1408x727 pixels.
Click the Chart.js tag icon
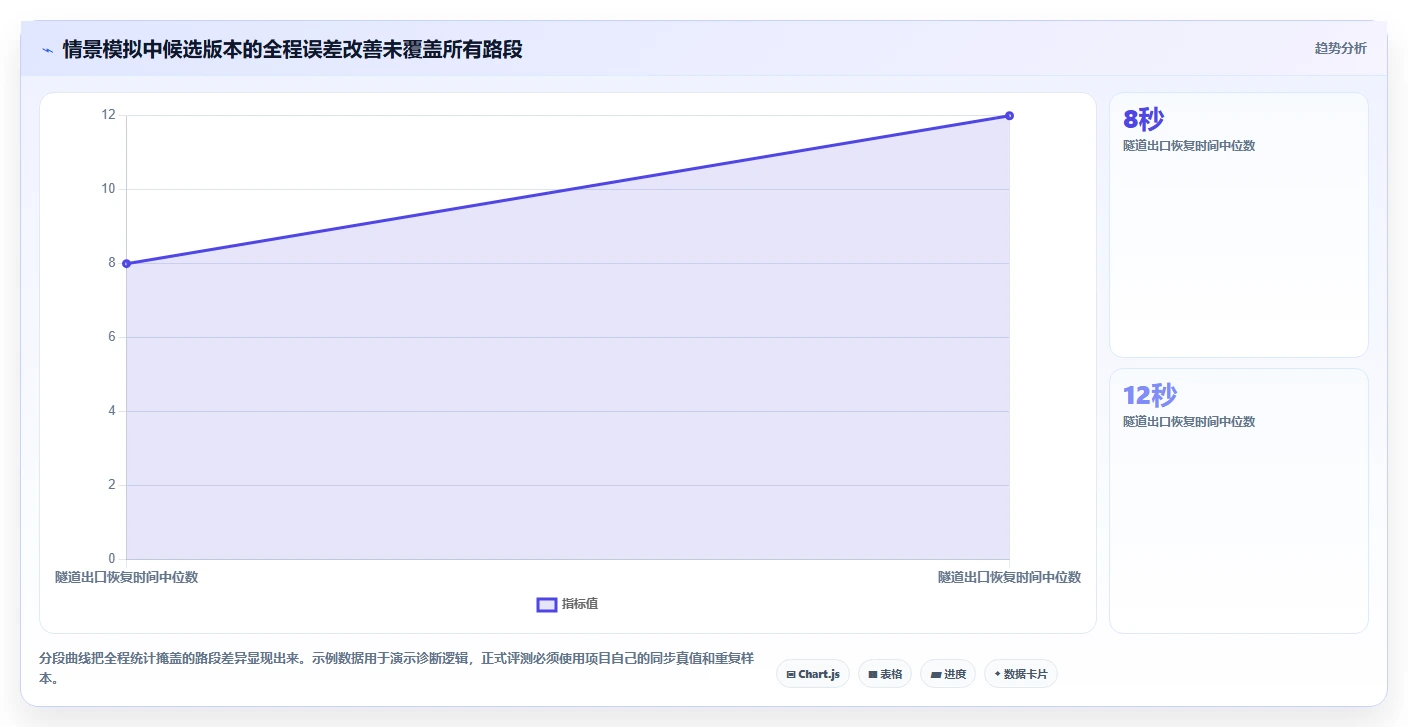pyautogui.click(x=791, y=675)
